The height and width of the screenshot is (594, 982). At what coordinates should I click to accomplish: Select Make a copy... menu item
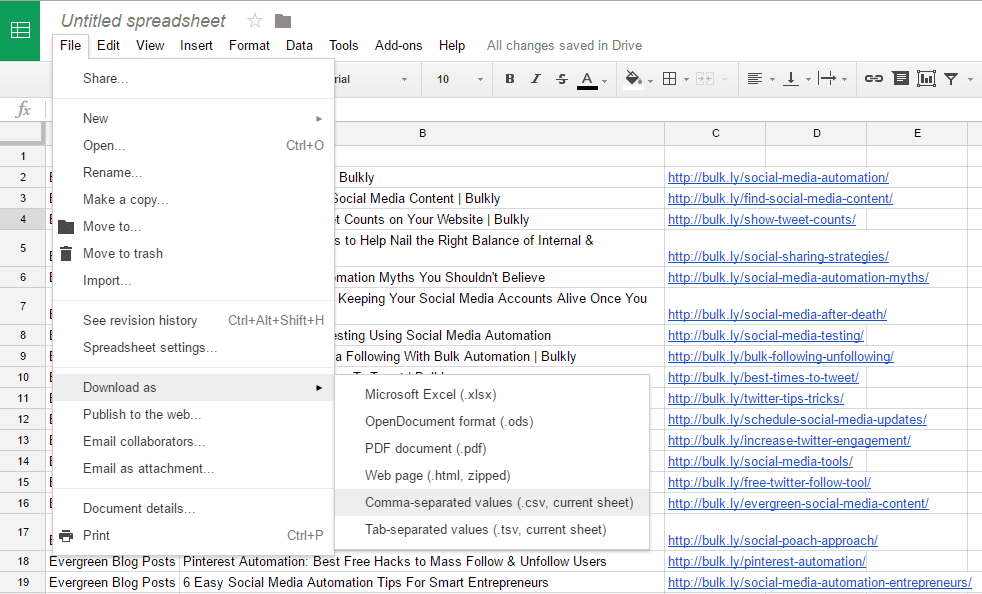(x=194, y=199)
